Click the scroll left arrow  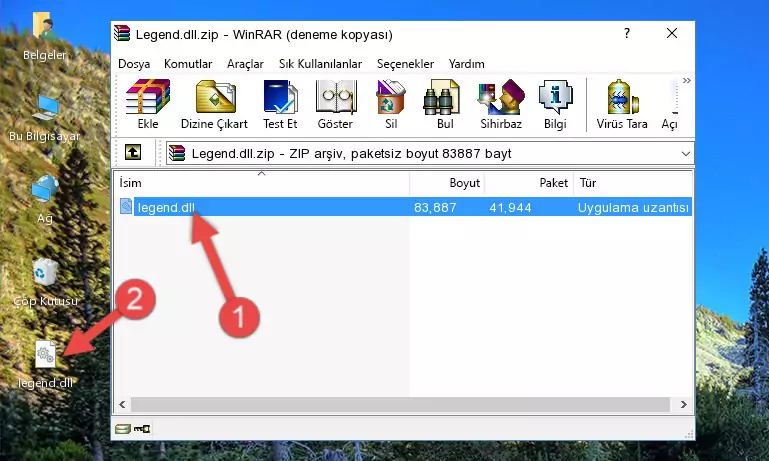click(122, 405)
